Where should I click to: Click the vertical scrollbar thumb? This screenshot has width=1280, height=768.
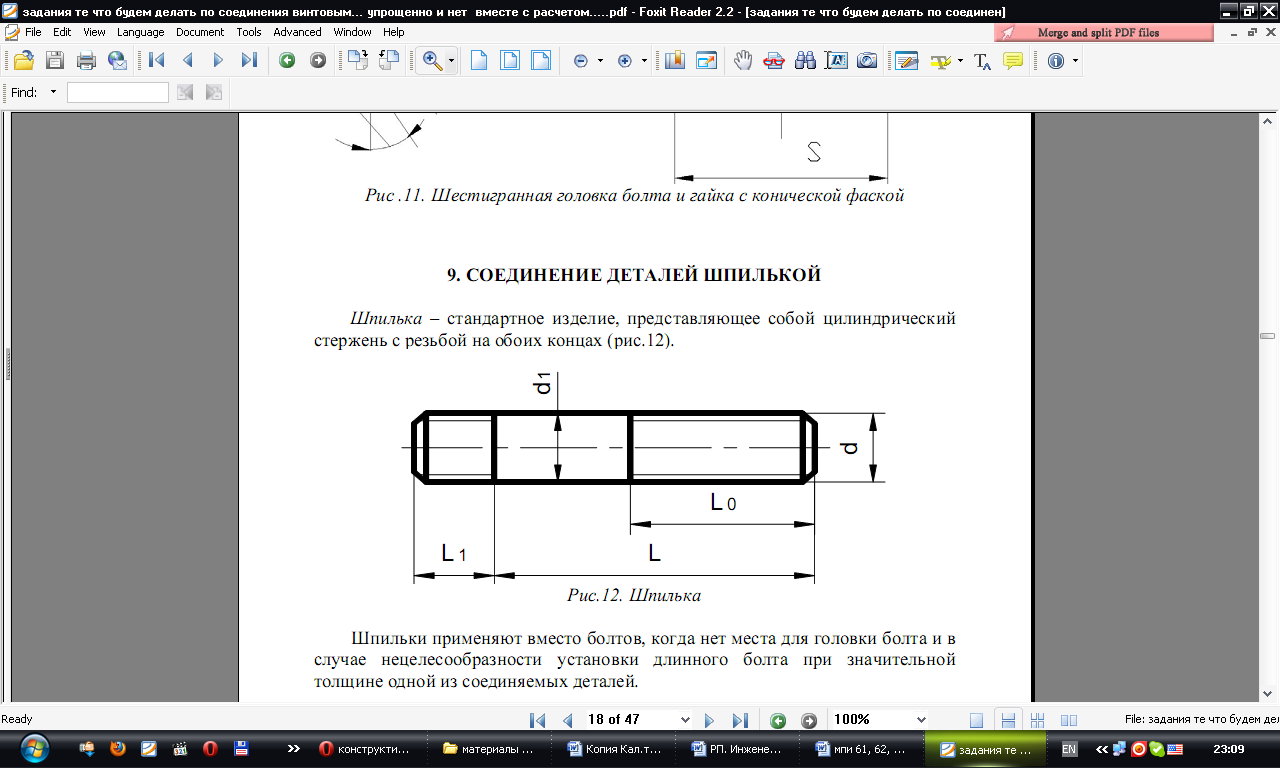click(1268, 337)
